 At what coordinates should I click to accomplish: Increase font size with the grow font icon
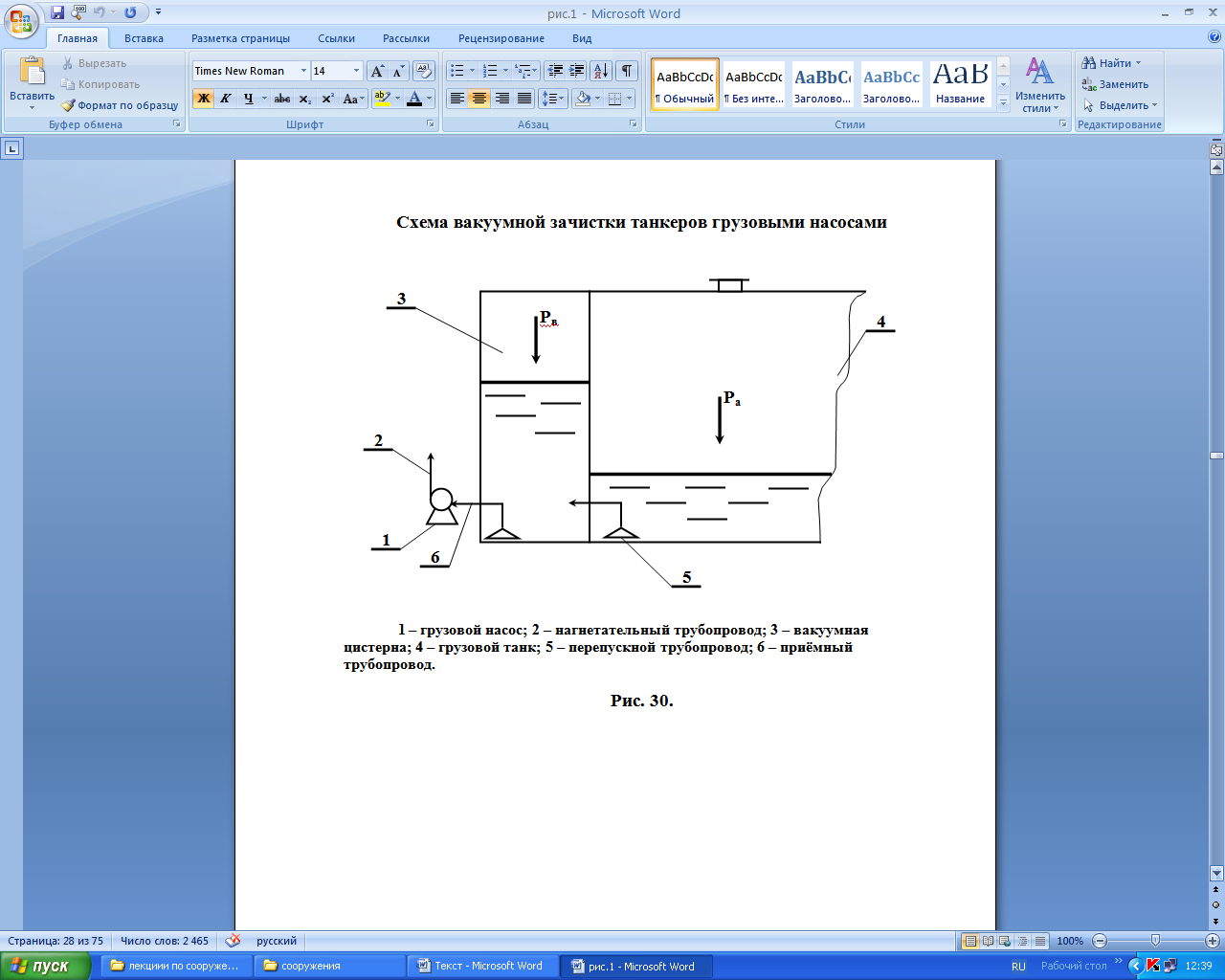tap(378, 71)
